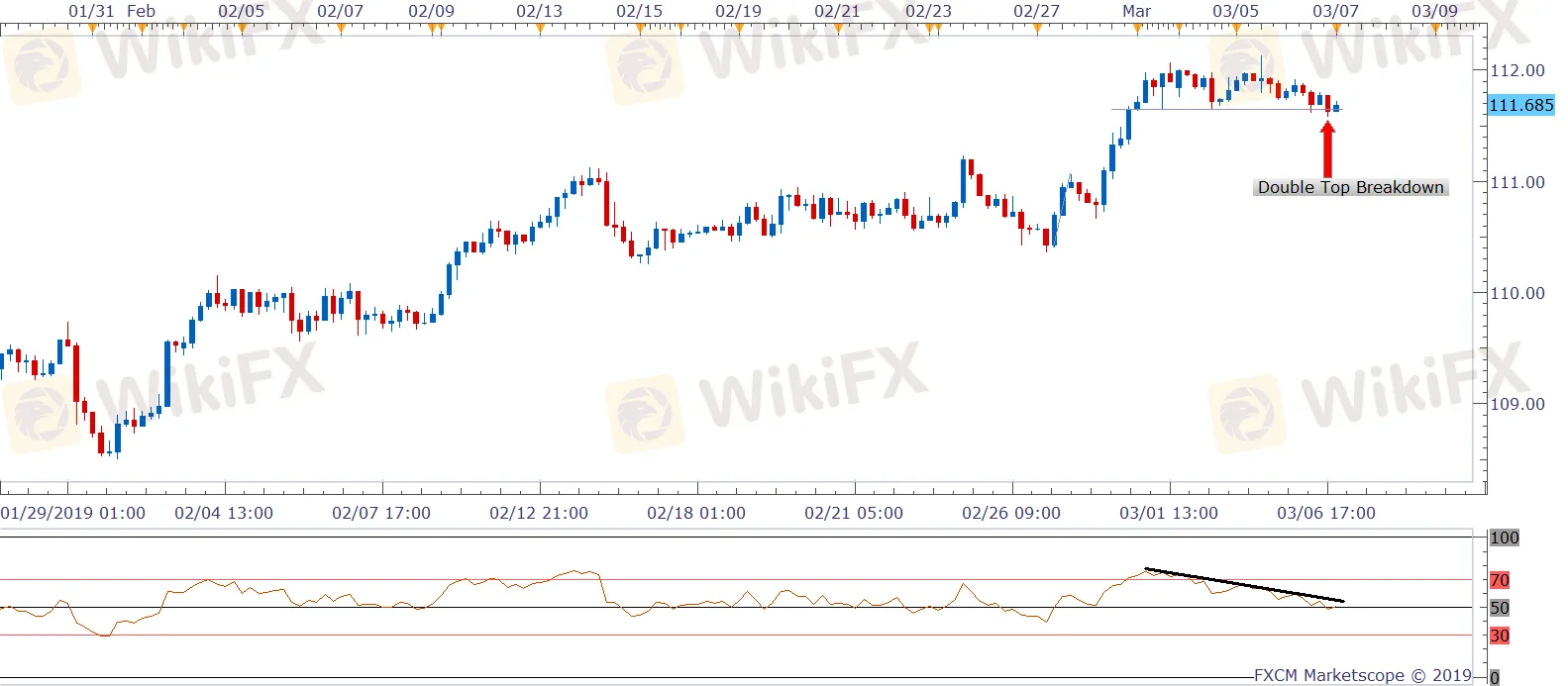The image size is (1568, 686).
Task: Click the 02/12 21:00 time label
Action: click(x=539, y=513)
